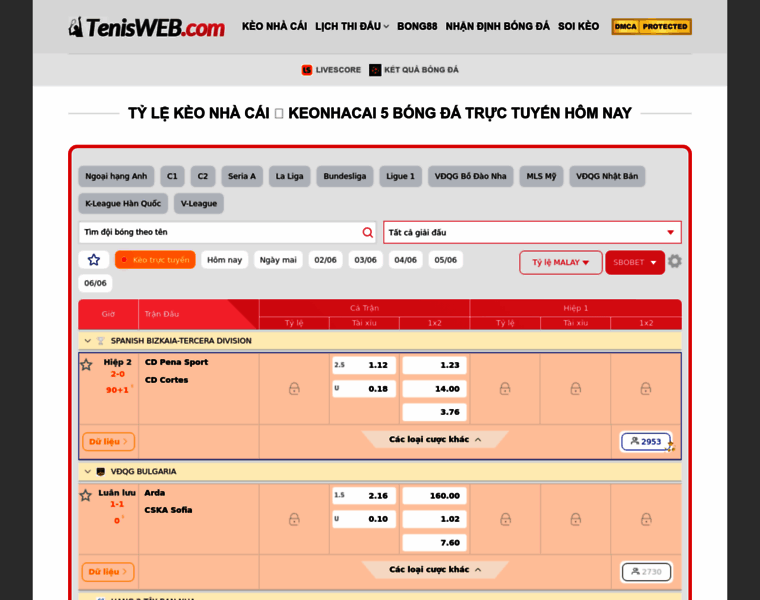Click the TenisWEB.com logo

pyautogui.click(x=147, y=27)
